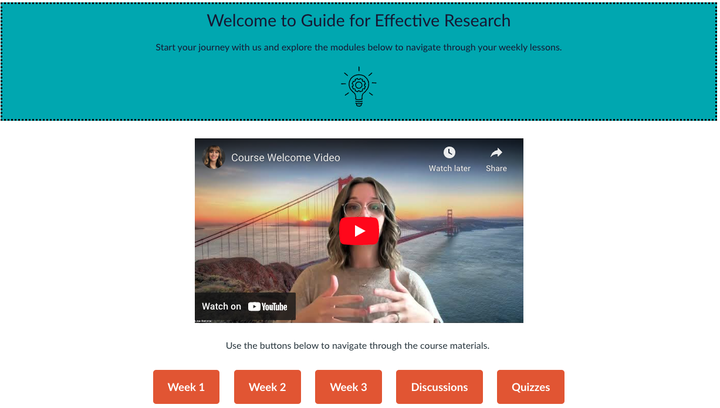
Task: Click the 'Watch later' text label
Action: pyautogui.click(x=450, y=168)
